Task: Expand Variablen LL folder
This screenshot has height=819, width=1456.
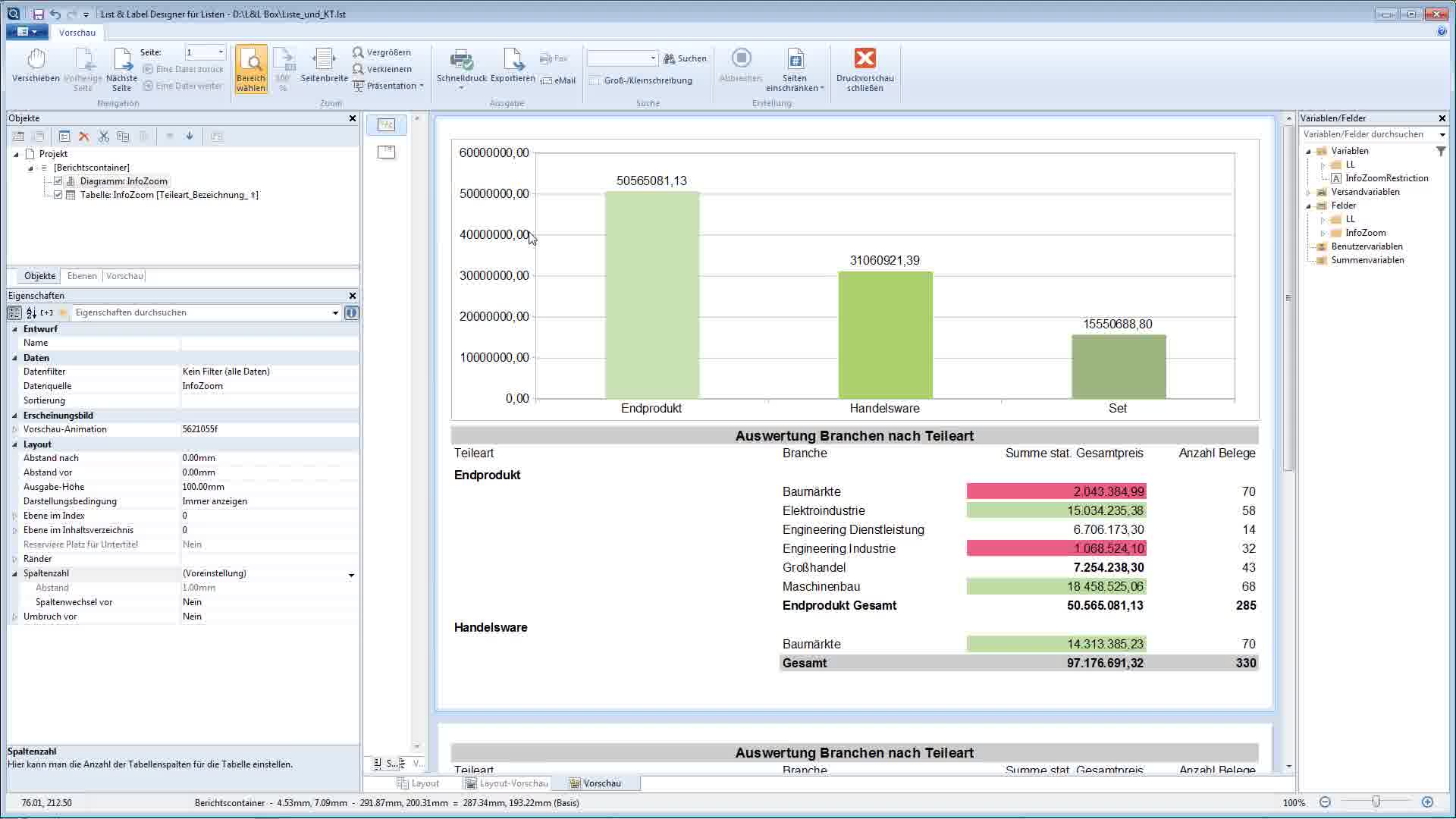Action: click(1323, 165)
